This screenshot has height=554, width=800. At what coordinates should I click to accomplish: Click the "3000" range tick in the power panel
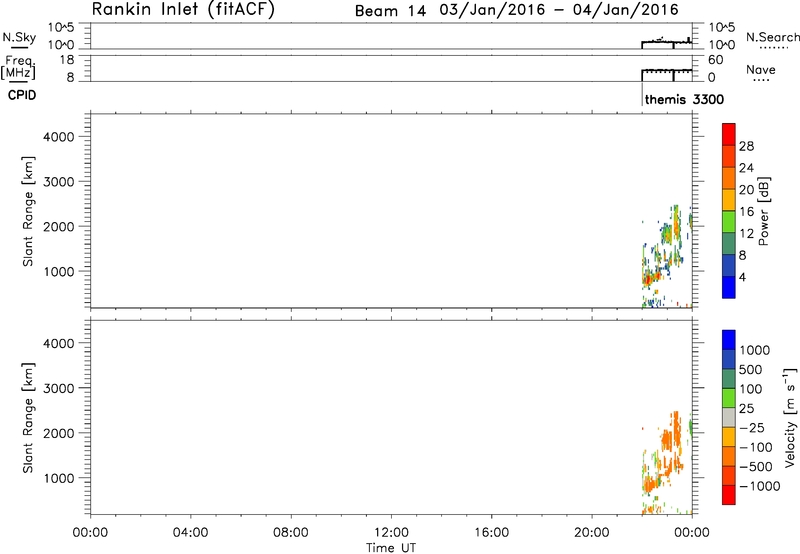59,182
